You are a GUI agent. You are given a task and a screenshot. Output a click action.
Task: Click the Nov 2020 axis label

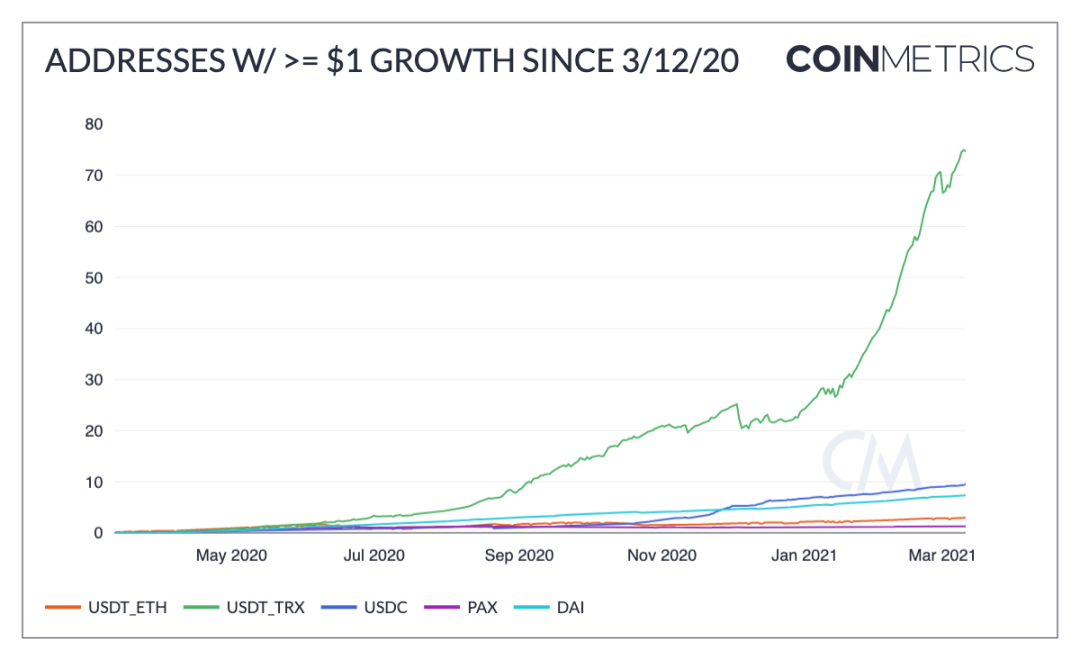click(662, 555)
